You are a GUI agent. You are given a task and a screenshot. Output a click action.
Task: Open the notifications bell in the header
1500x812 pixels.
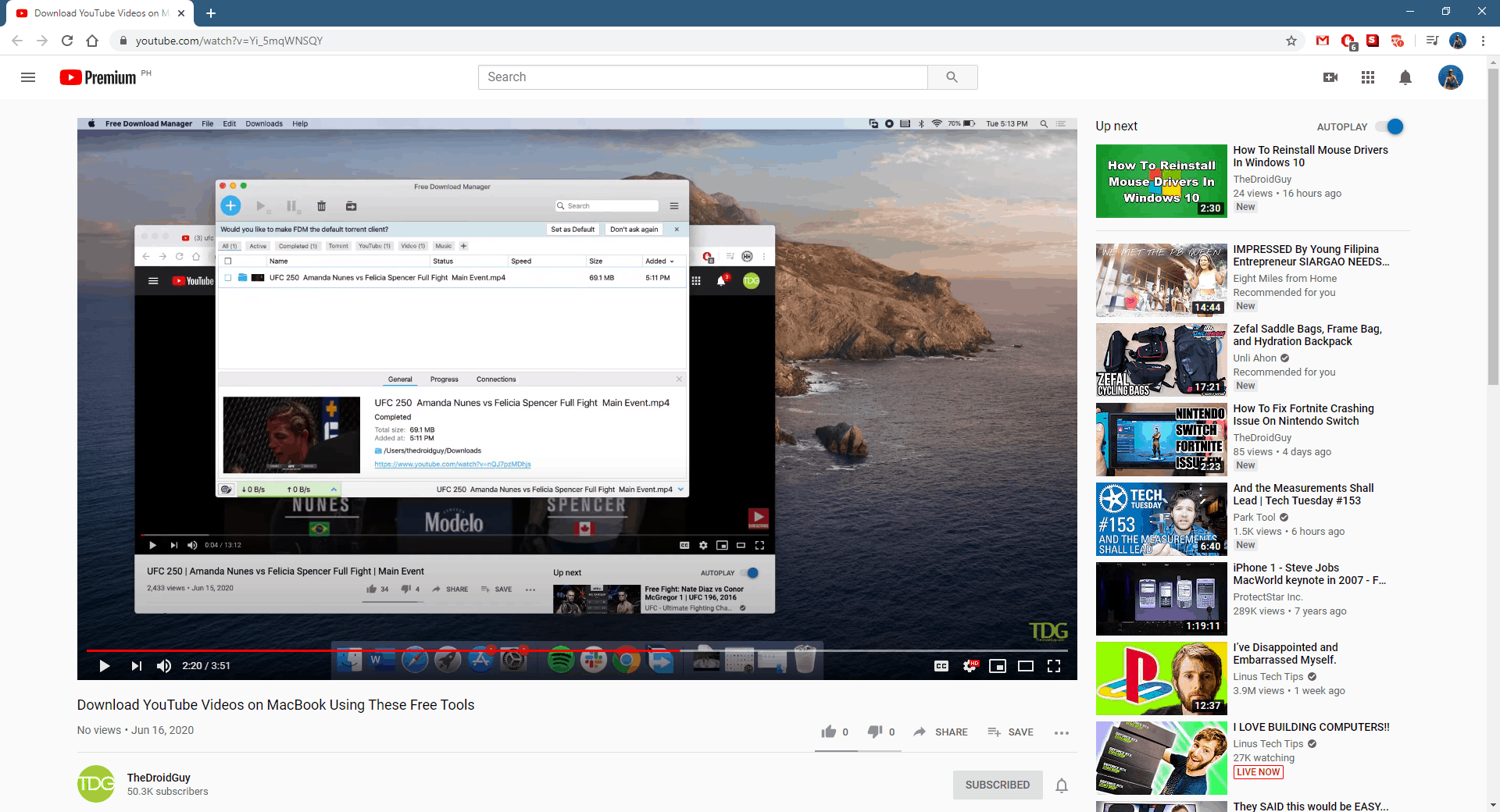click(x=1405, y=77)
